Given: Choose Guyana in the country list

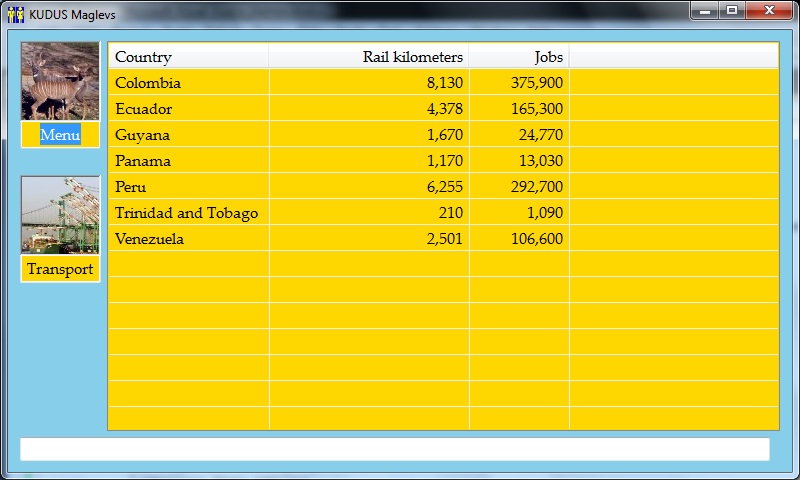Looking at the screenshot, I should pos(142,135).
